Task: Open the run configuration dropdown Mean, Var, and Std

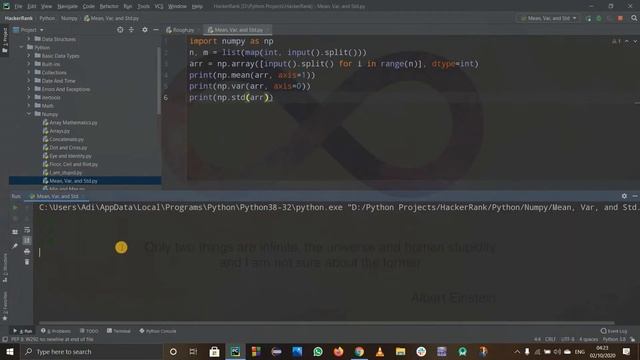Action: tap(549, 18)
